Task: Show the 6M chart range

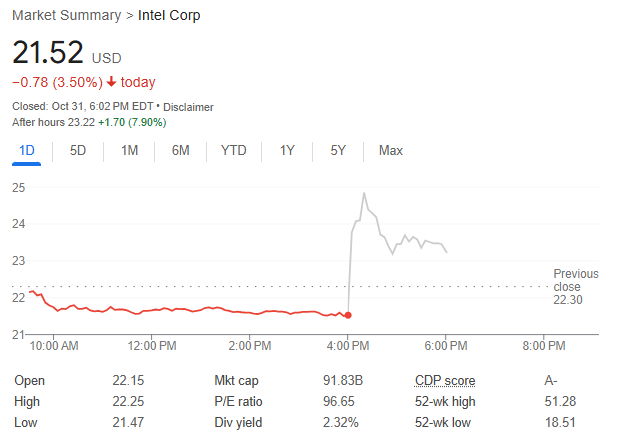Action: coord(181,150)
